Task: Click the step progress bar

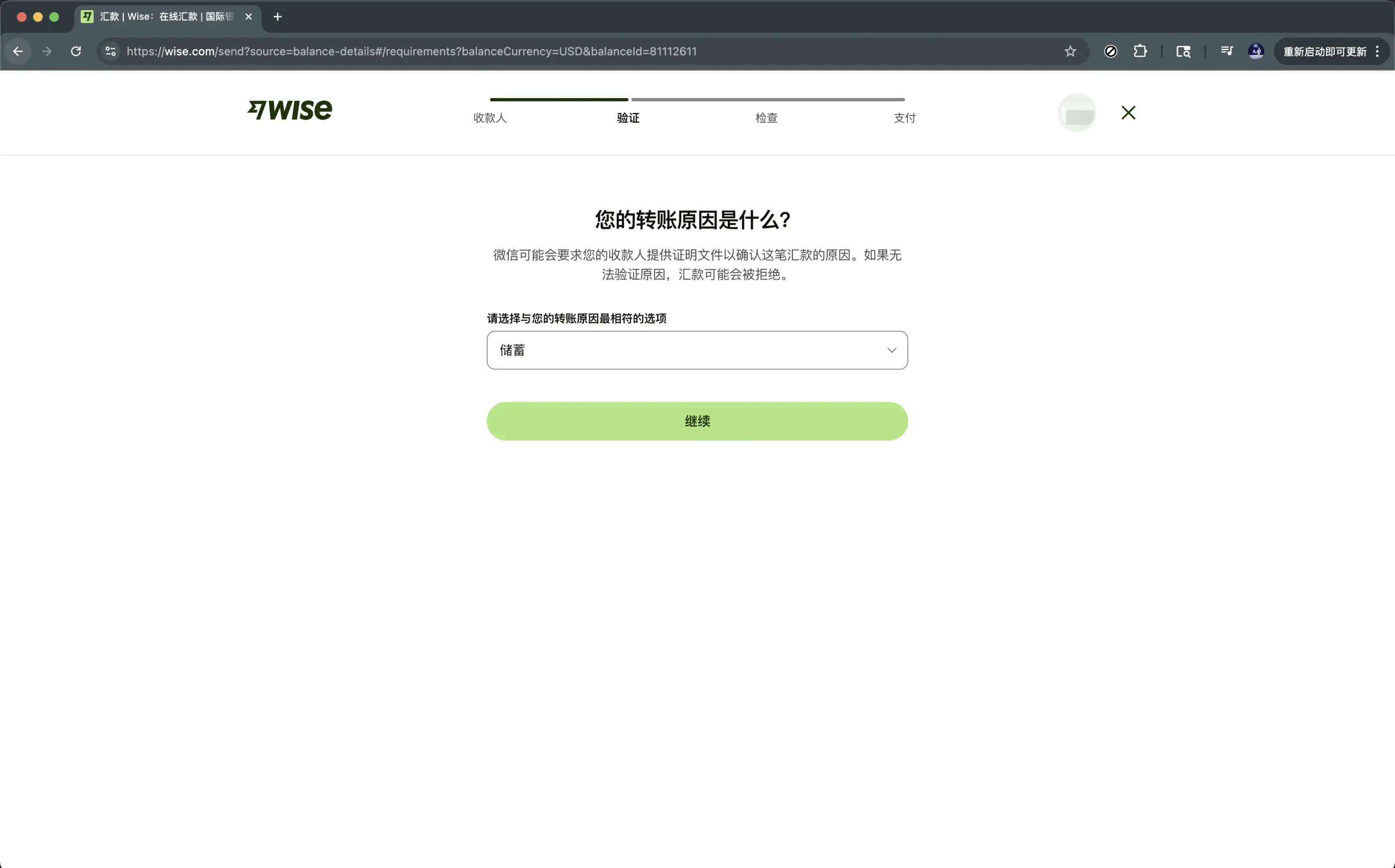Action: tap(697, 99)
